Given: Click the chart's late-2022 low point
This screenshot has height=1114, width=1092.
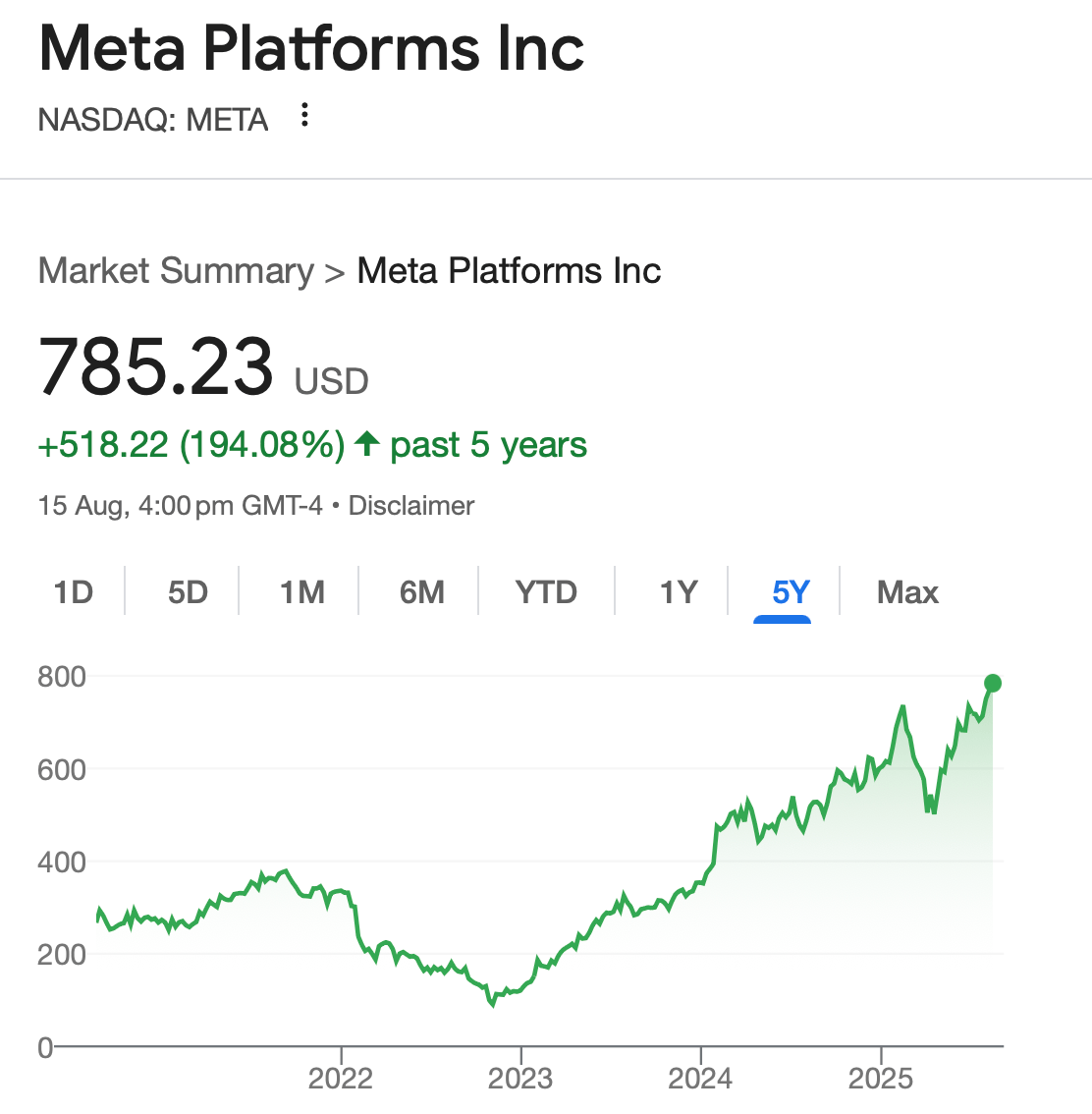Looking at the screenshot, I should coord(492,1004).
